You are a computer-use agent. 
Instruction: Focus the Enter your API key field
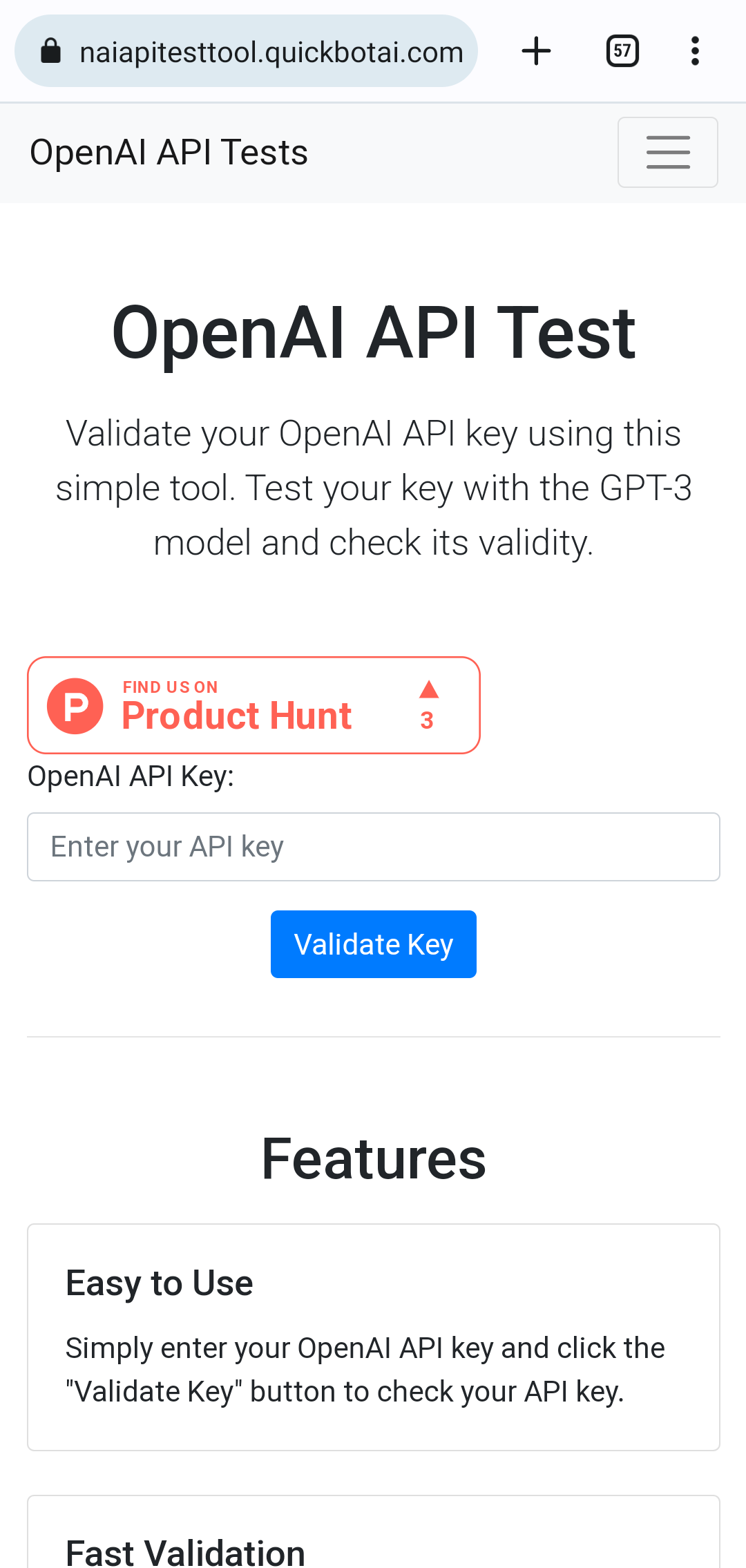374,847
